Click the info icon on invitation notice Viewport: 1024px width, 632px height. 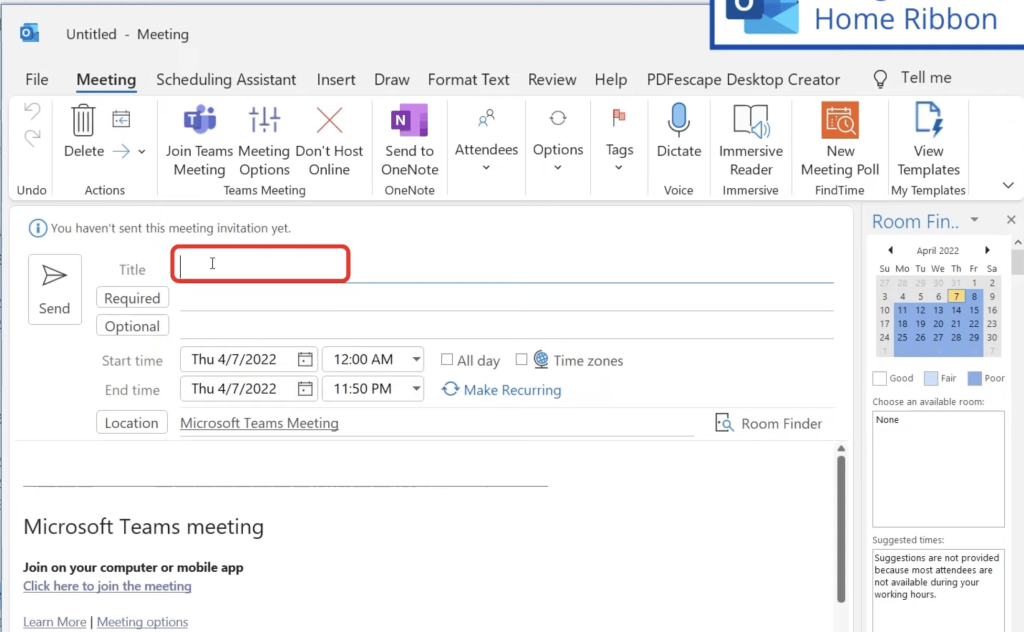tap(37, 228)
